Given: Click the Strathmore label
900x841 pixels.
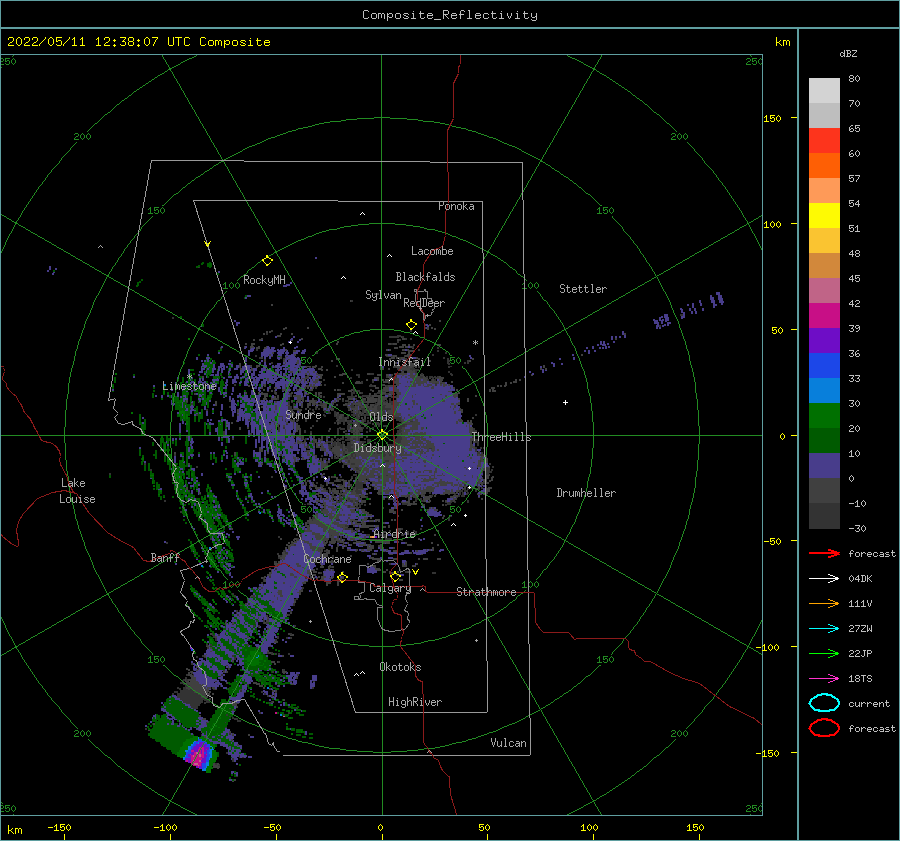Looking at the screenshot, I should click(x=486, y=592).
